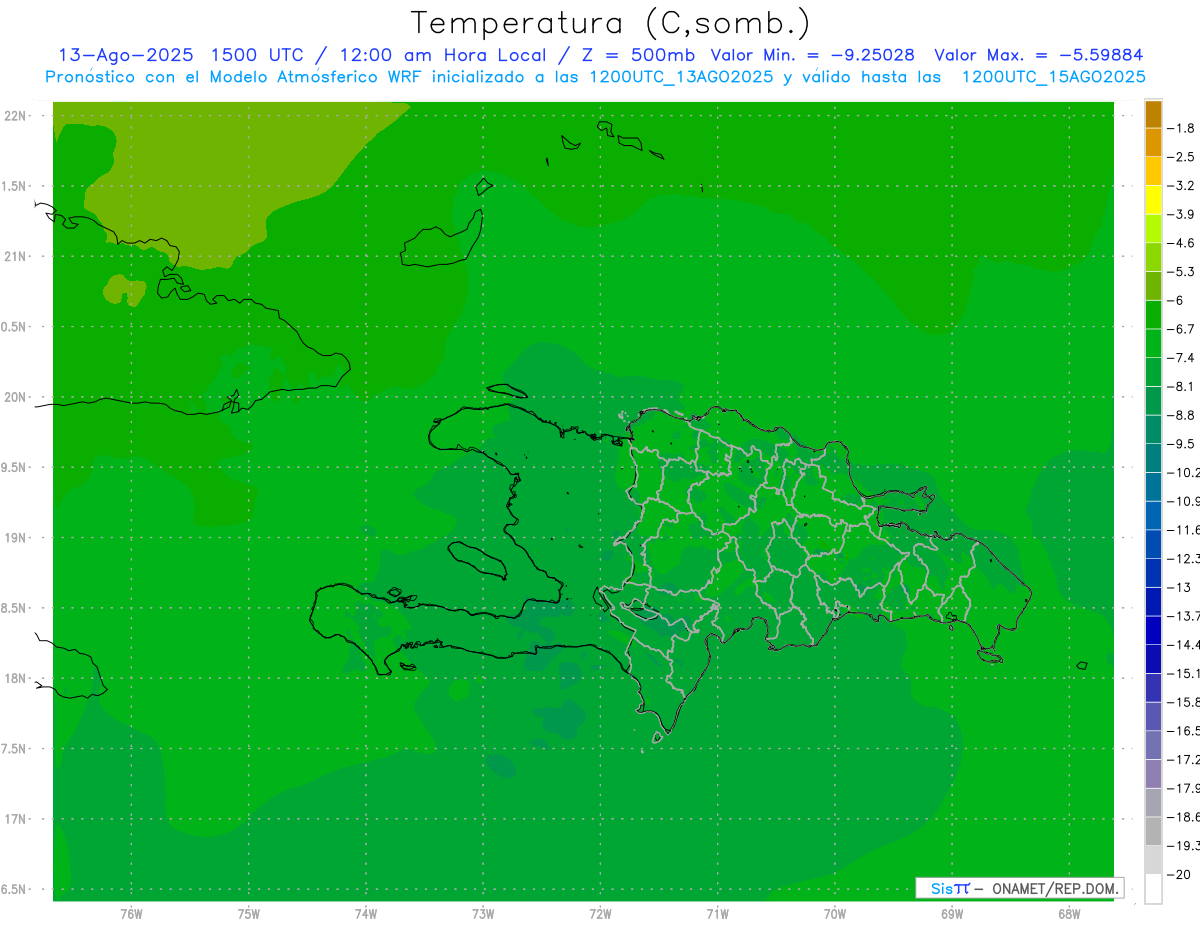Click the '-2.5' legend value

pos(1182,157)
